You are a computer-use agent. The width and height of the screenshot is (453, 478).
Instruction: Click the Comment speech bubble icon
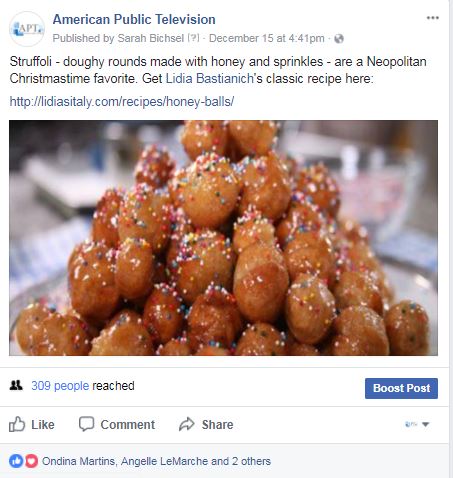pyautogui.click(x=86, y=424)
